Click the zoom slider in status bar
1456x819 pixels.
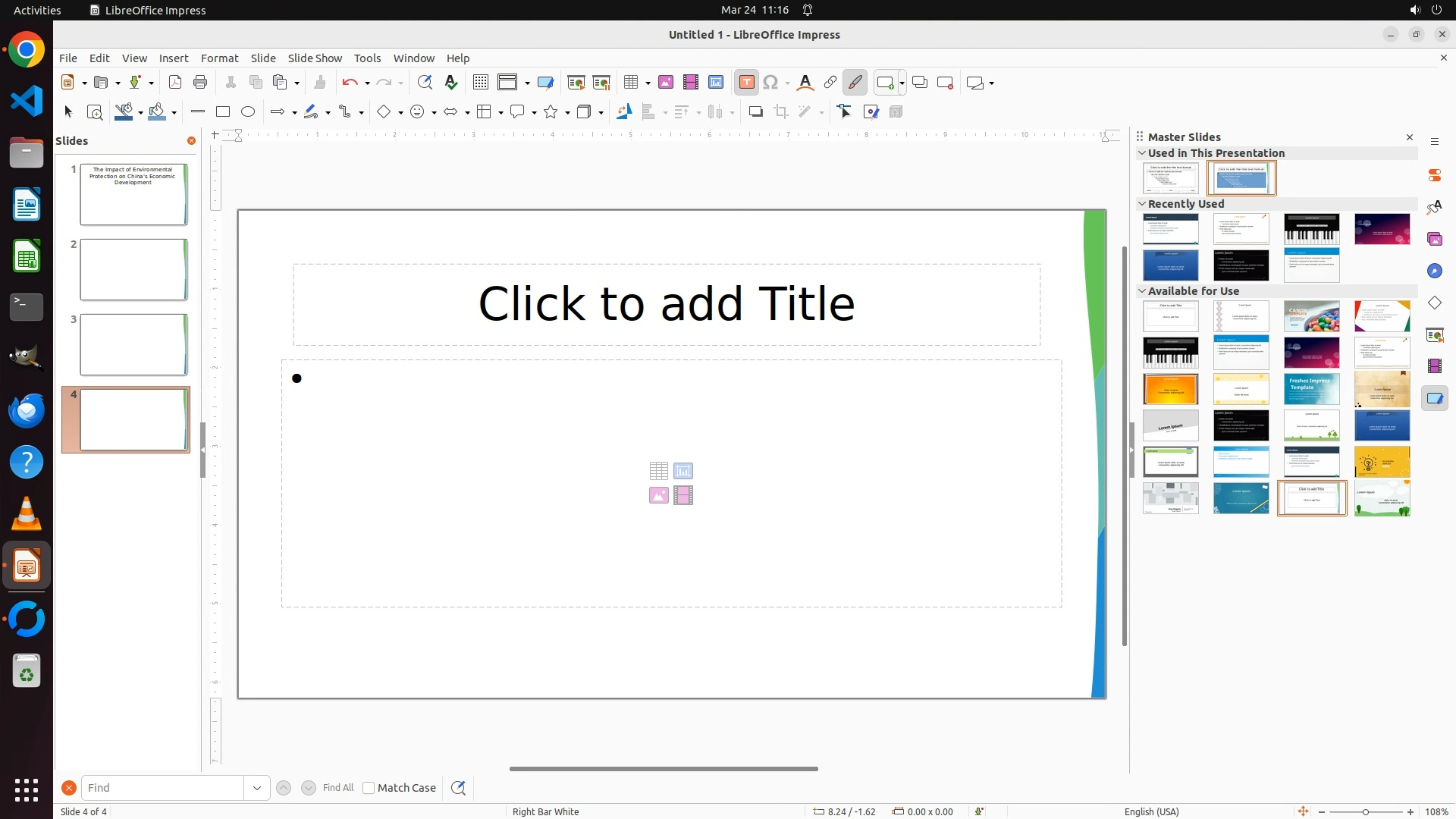point(1365,812)
